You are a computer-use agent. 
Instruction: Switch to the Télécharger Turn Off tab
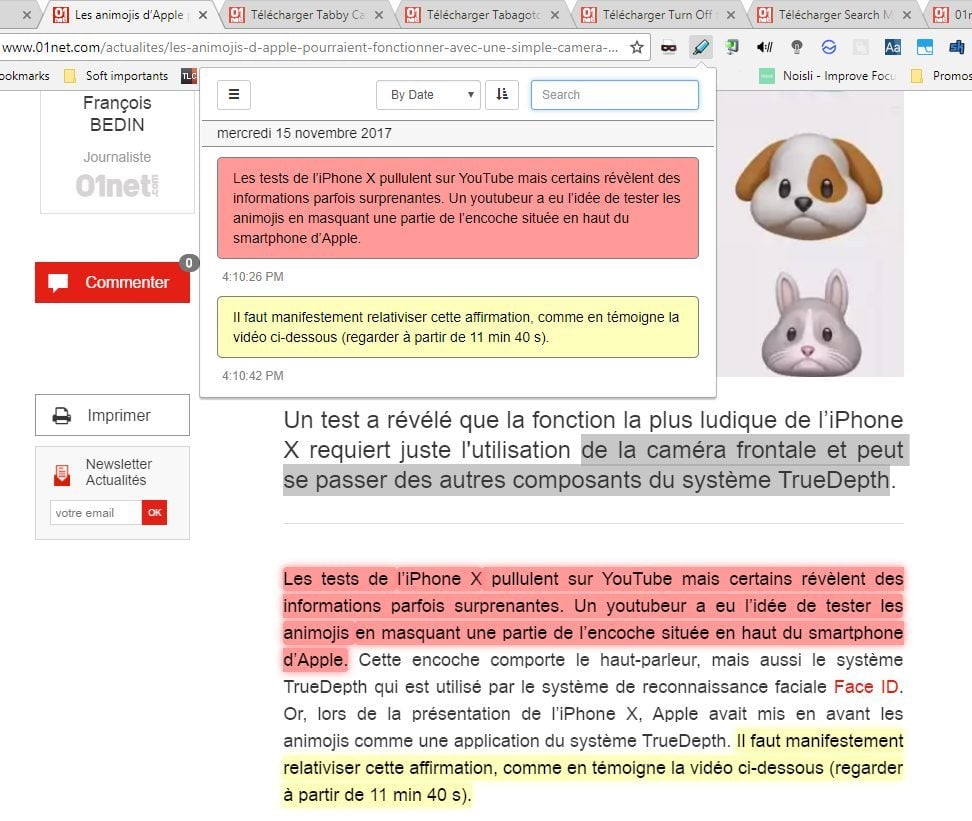(659, 15)
